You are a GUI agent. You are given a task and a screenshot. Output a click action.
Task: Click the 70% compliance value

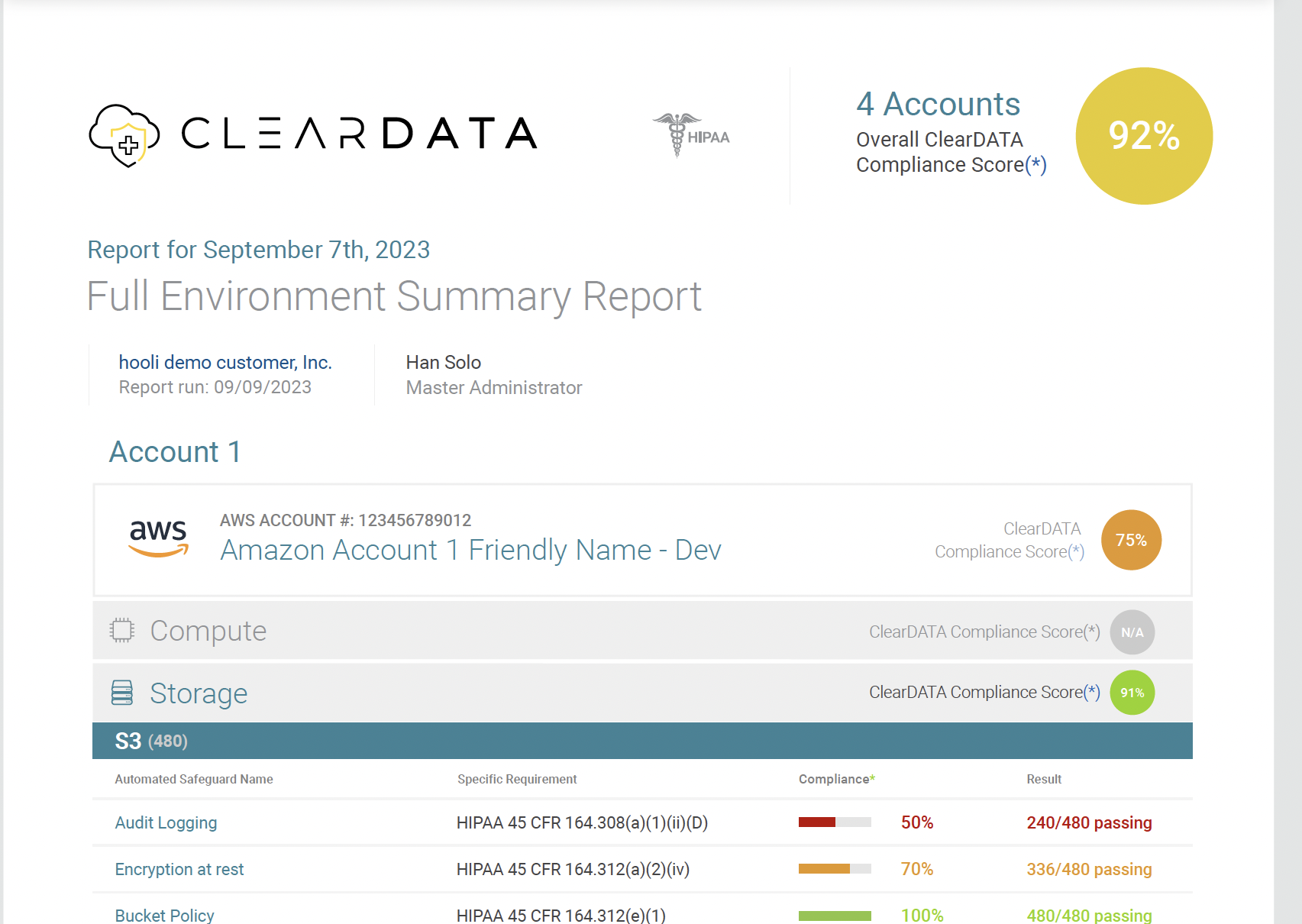point(917,869)
